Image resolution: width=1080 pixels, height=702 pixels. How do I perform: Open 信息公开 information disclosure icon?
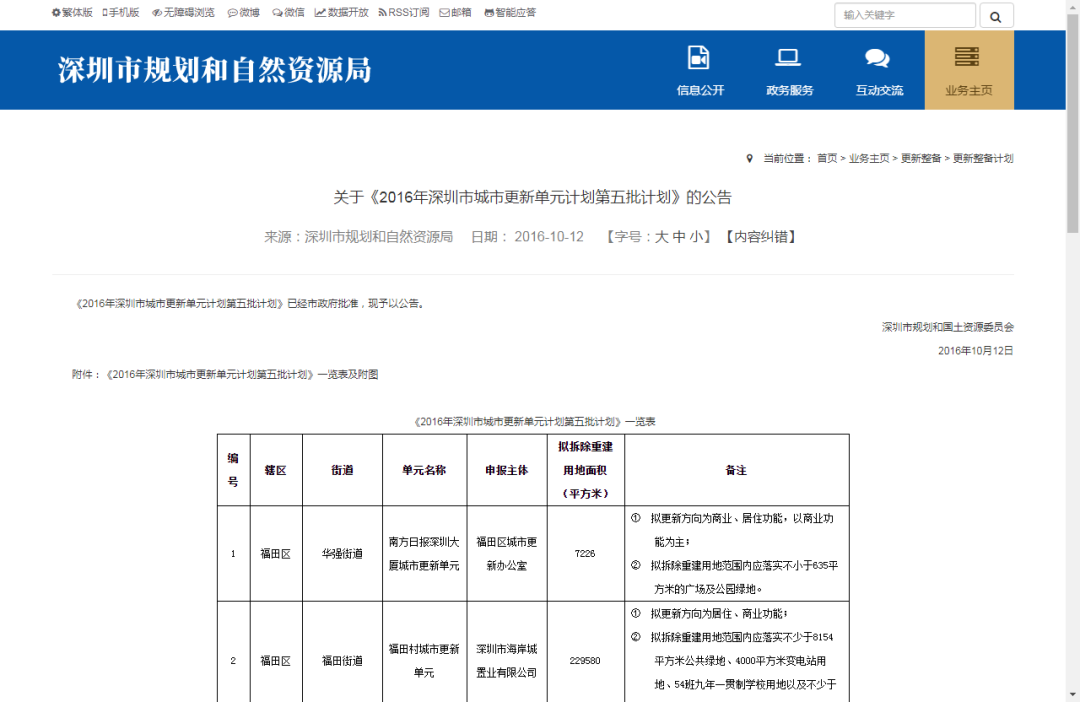[699, 58]
